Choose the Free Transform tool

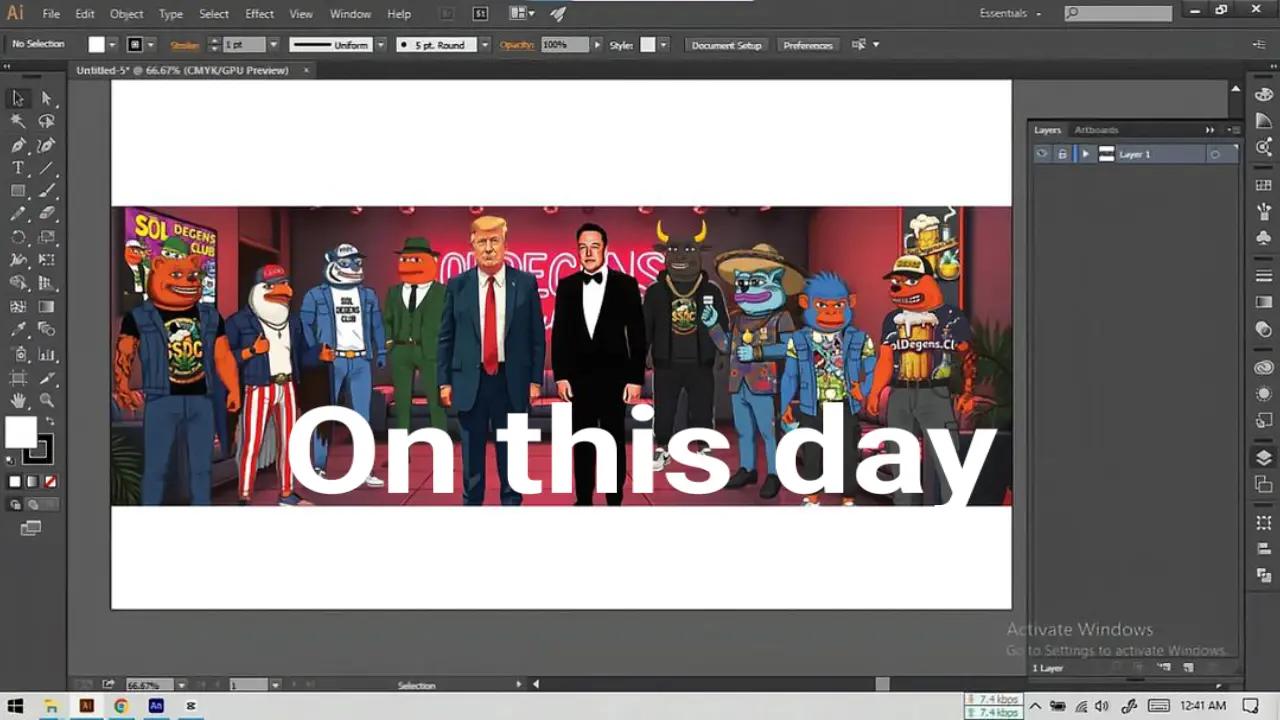(x=46, y=260)
